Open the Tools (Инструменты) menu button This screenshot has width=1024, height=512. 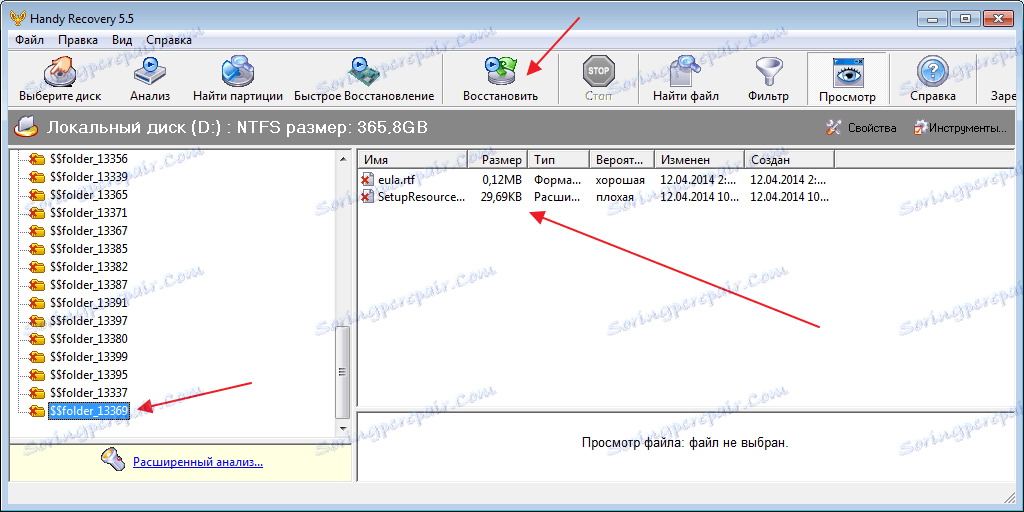959,127
